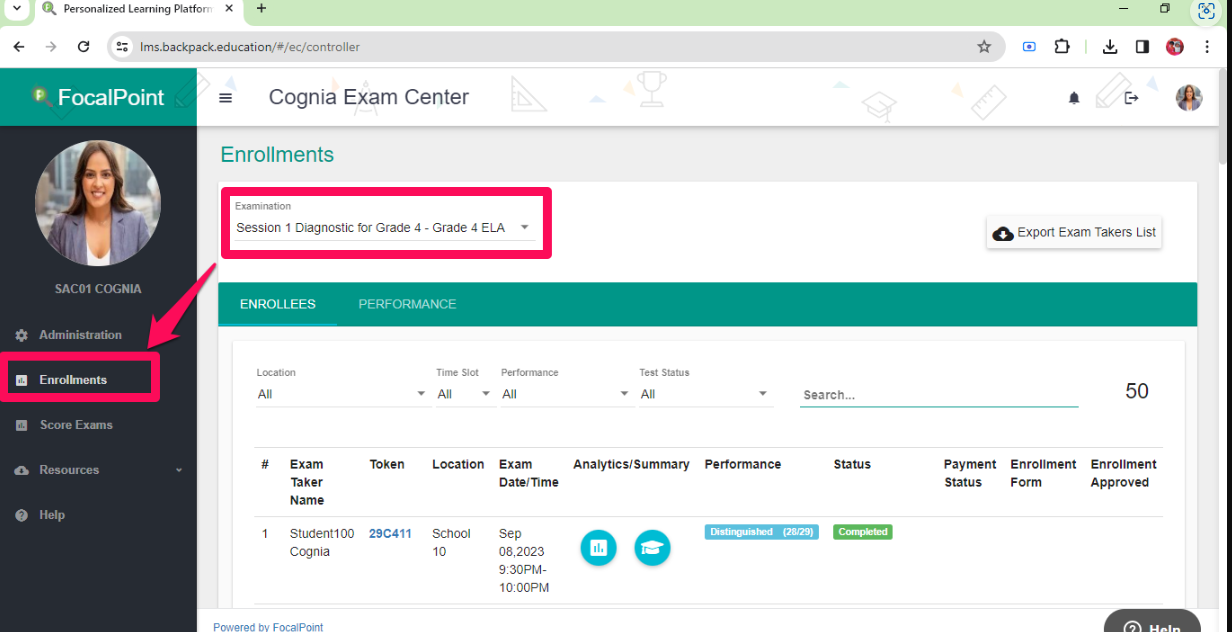Expand the Resources sidebar menu
Viewport: 1232px width, 632px height.
pyautogui.click(x=98, y=470)
